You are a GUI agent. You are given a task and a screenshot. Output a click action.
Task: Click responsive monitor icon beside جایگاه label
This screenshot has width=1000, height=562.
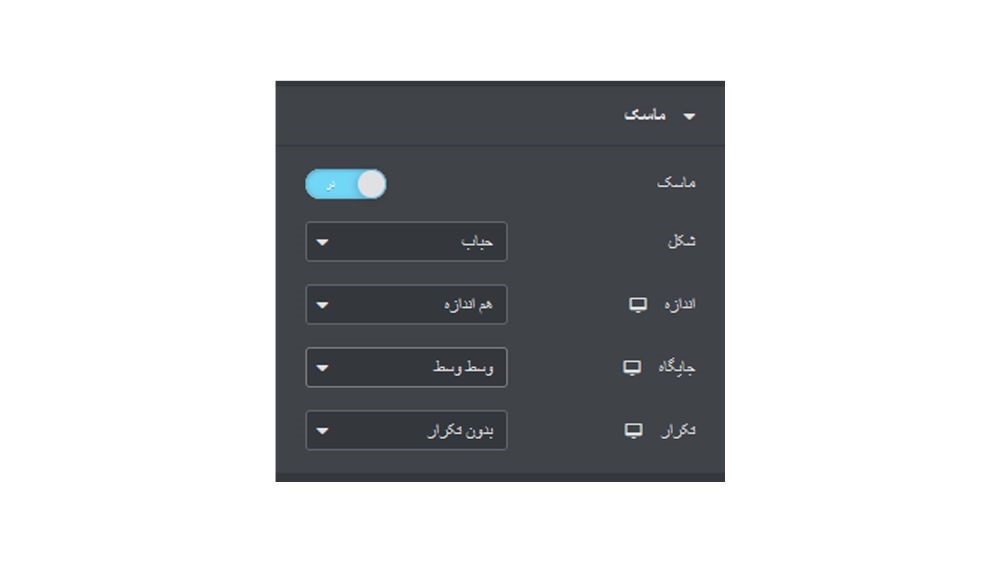(x=632, y=368)
